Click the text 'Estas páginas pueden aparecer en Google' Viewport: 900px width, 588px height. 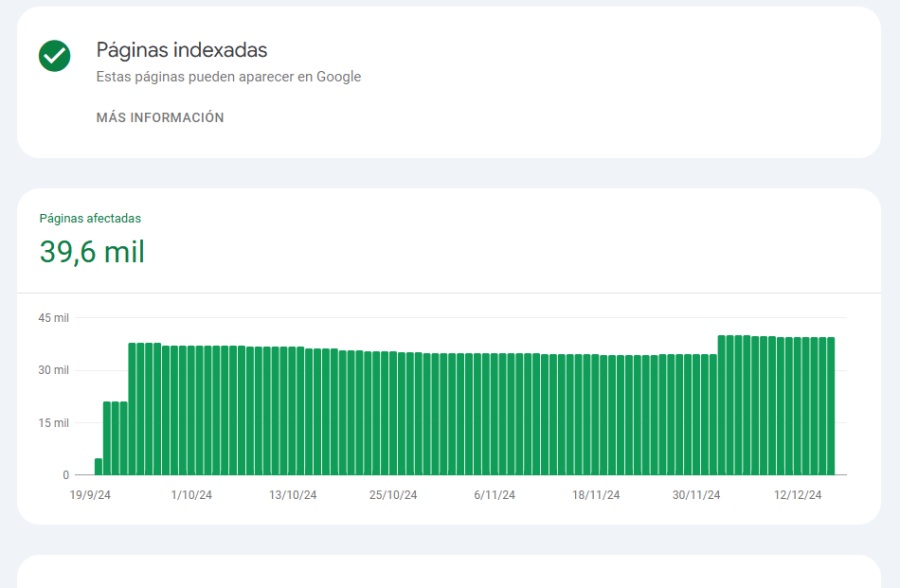click(228, 77)
